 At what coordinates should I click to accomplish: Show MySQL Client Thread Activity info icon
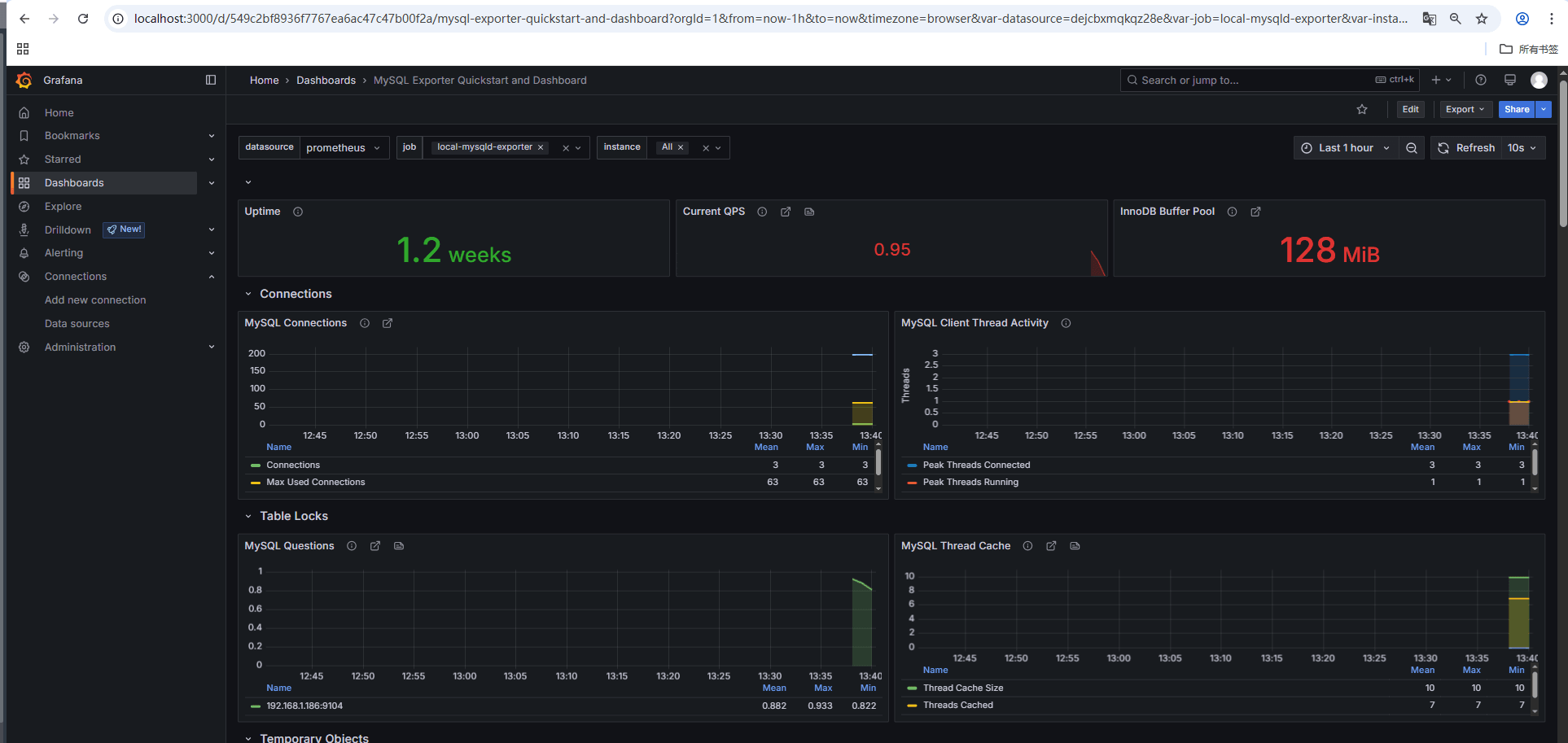[1066, 323]
